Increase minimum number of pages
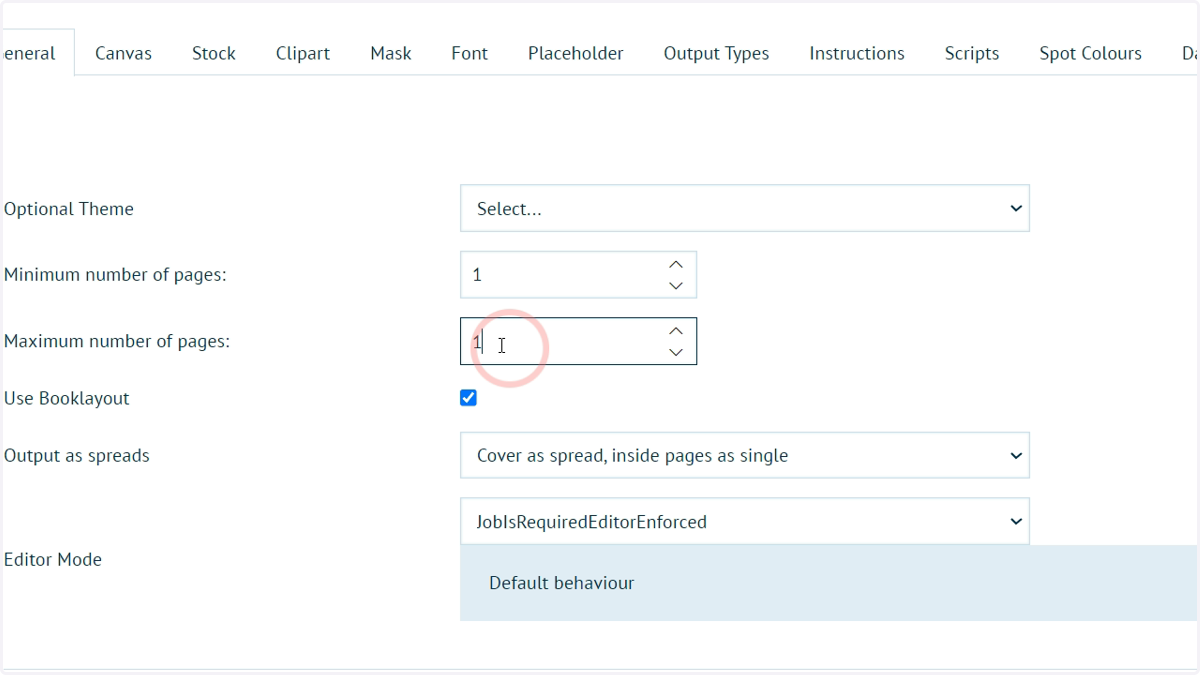 (x=676, y=264)
